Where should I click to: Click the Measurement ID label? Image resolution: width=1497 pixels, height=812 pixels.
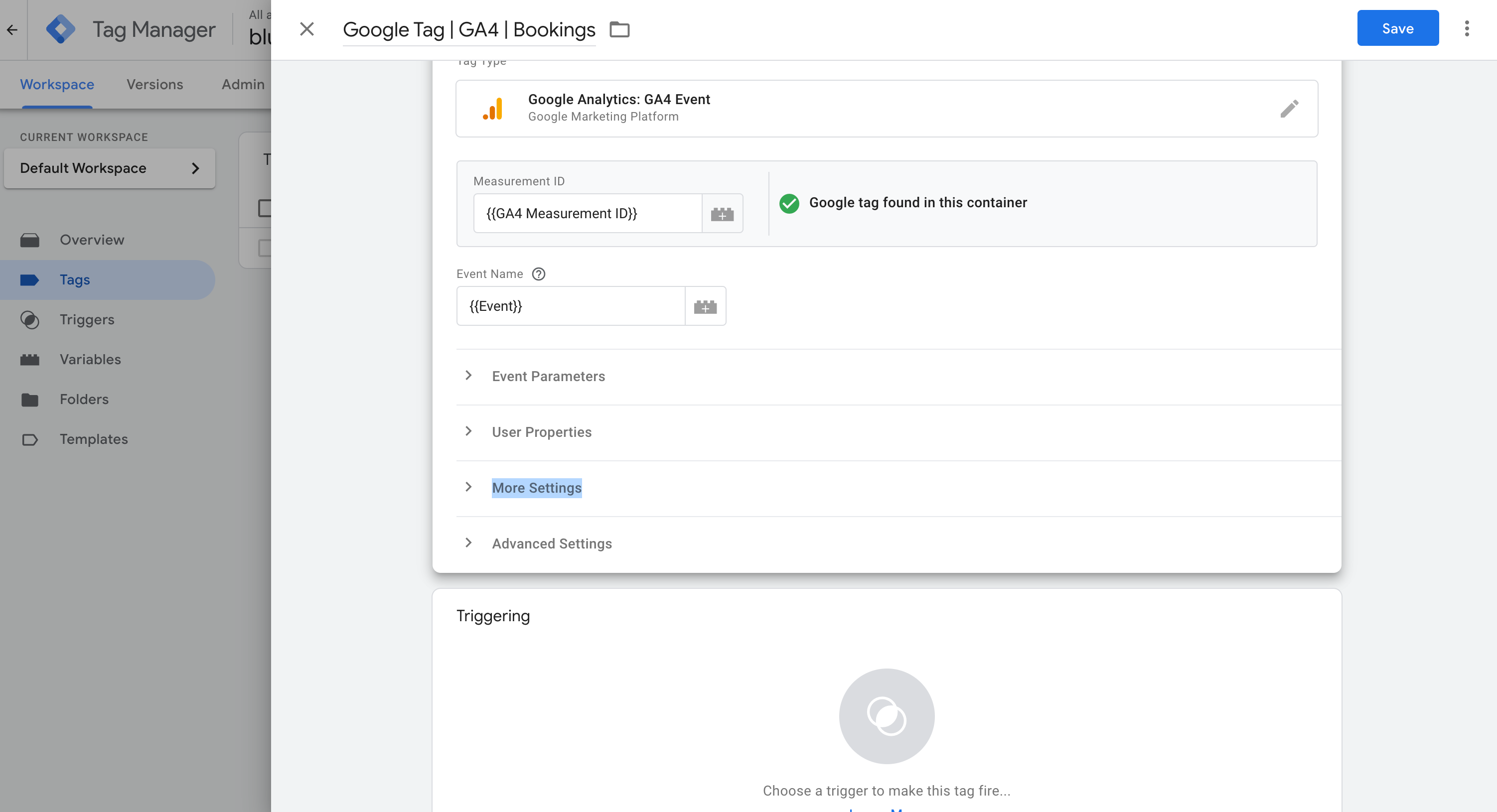519,181
